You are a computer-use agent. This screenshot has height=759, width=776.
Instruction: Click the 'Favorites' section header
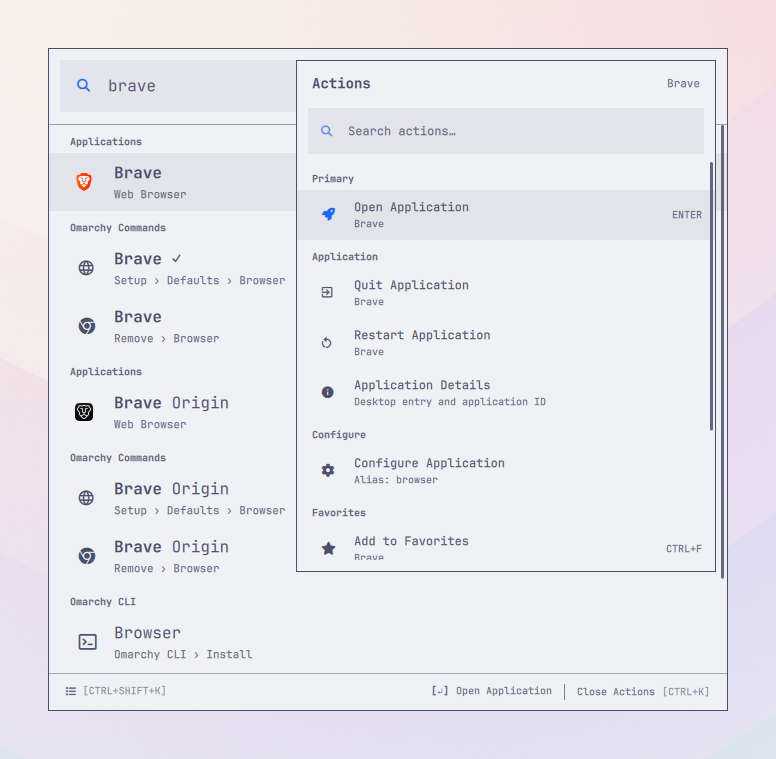coord(339,513)
